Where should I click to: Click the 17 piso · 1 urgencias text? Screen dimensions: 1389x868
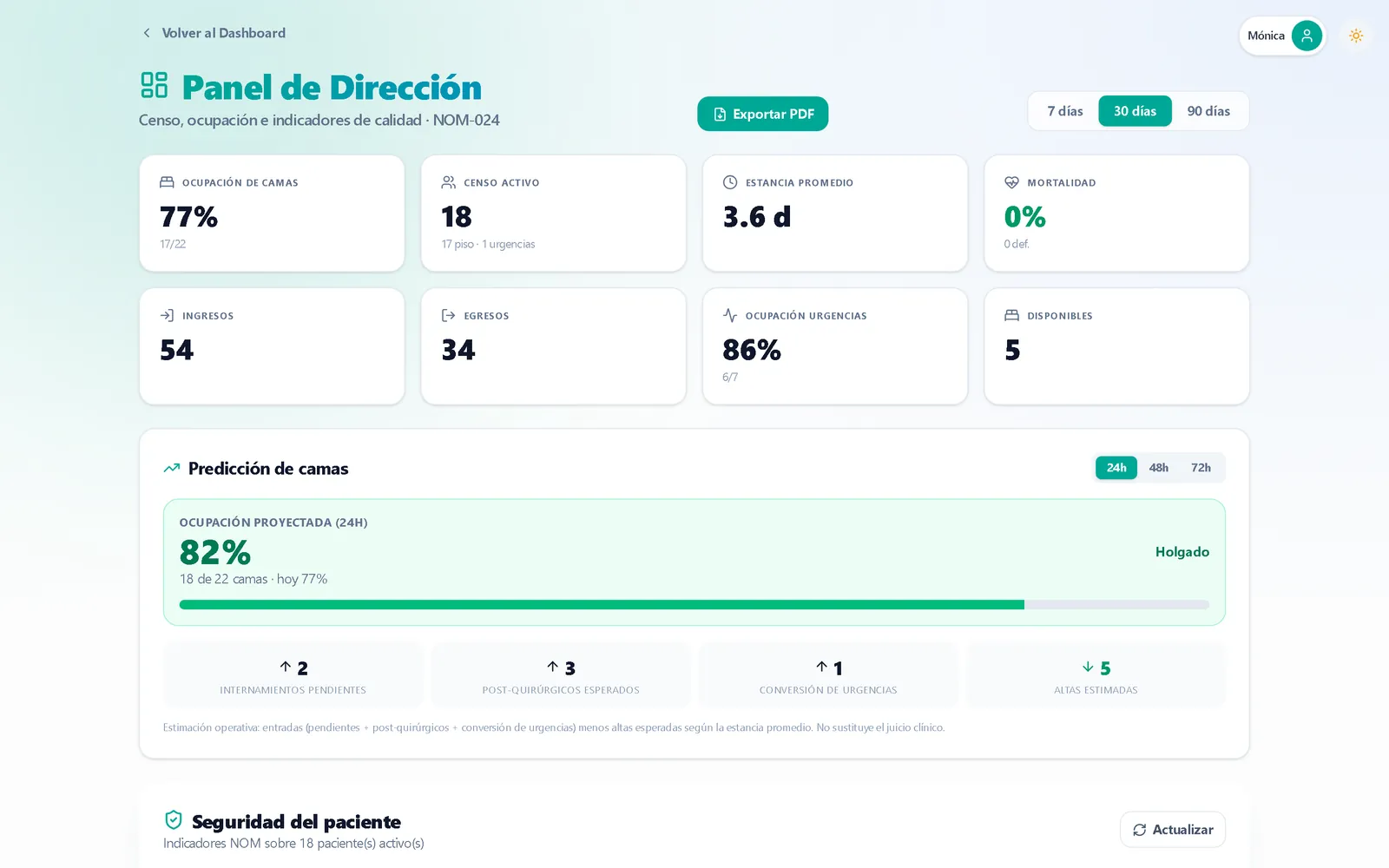[x=488, y=244]
